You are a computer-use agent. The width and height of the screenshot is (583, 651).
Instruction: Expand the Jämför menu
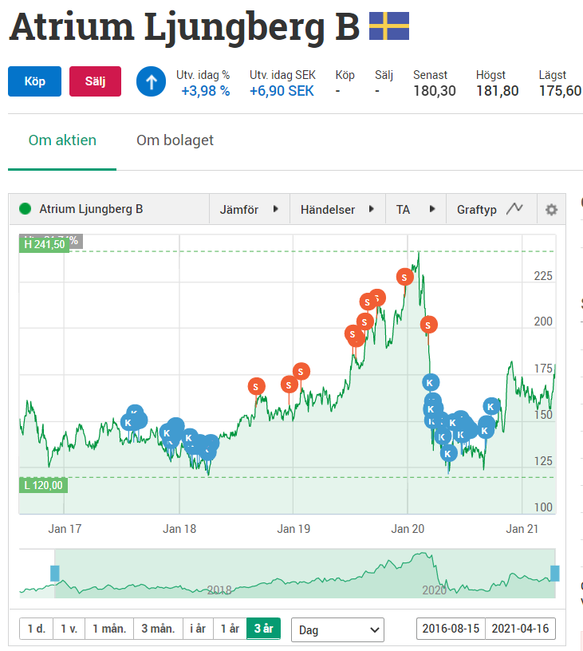tap(249, 209)
